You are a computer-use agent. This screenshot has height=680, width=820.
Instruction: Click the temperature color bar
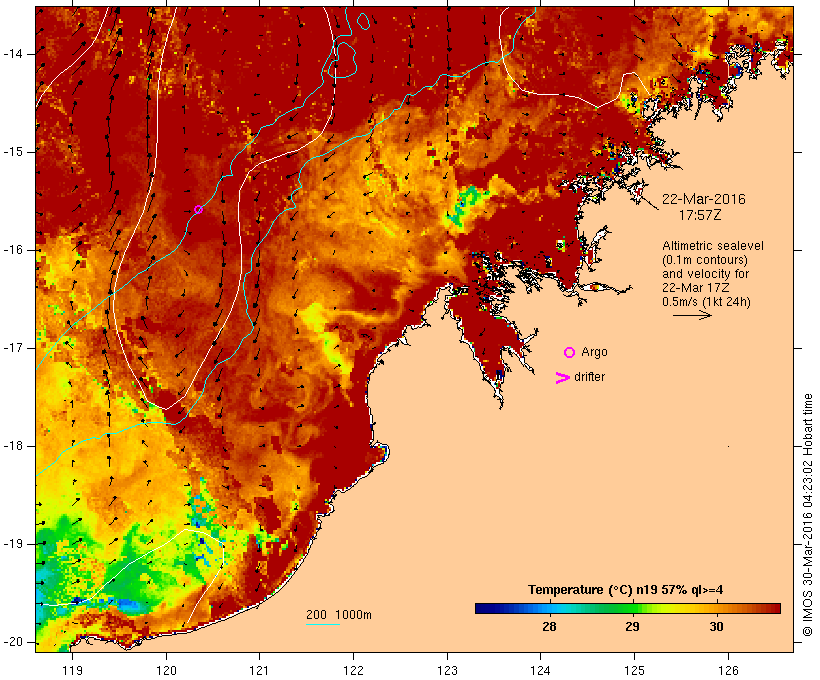628,608
